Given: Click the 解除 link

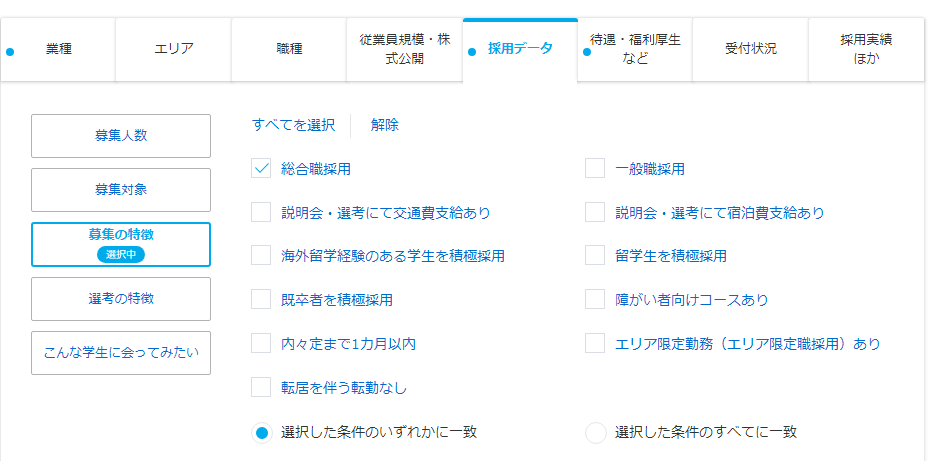Looking at the screenshot, I should [384, 125].
